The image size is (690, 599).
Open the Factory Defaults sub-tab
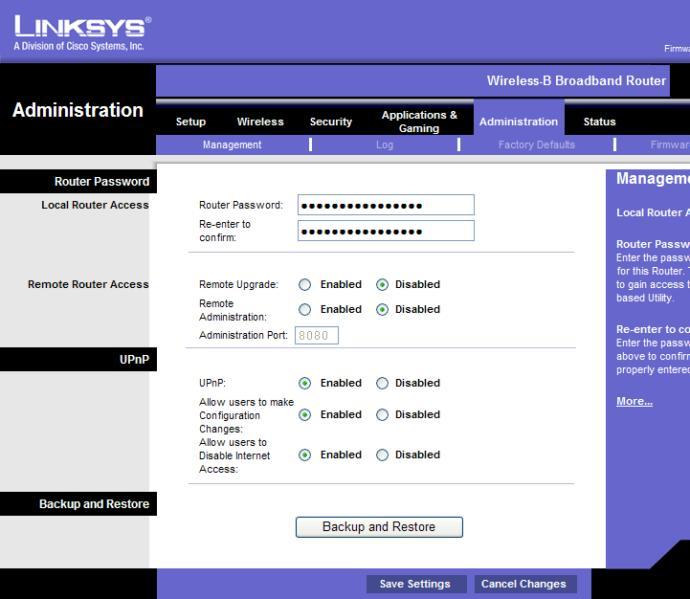coord(536,145)
